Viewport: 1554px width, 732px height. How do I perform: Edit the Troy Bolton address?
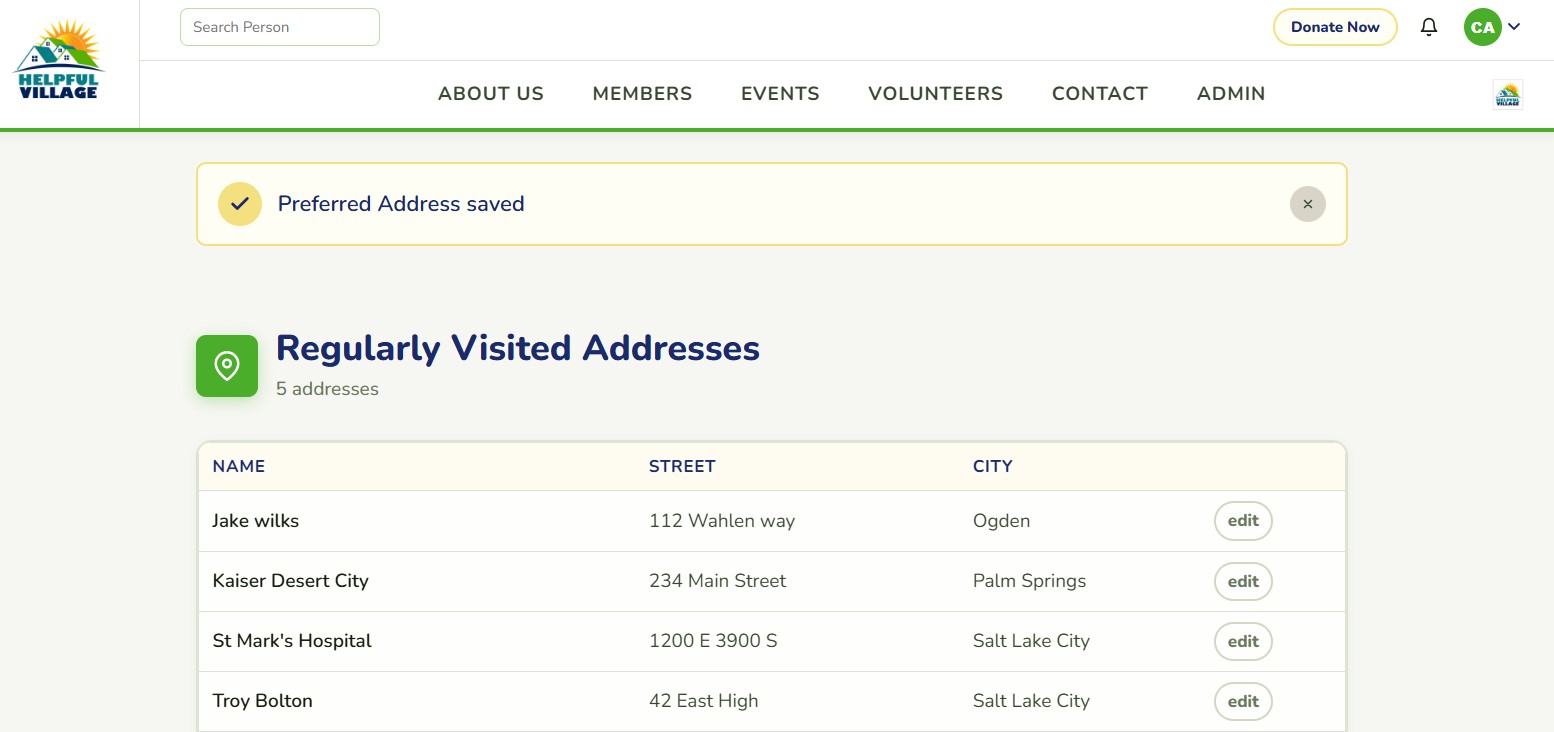tap(1243, 701)
